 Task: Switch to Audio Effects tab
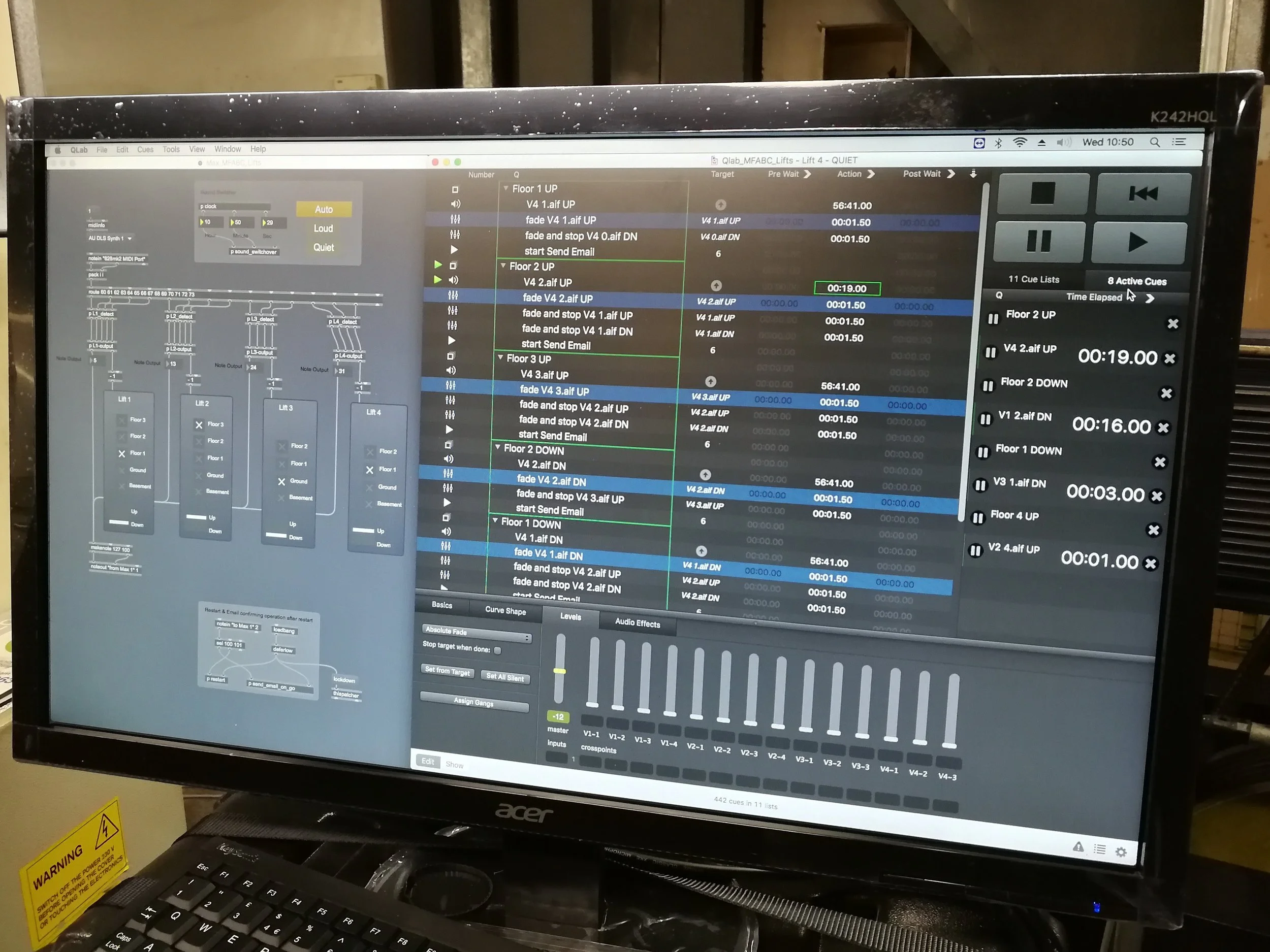tap(638, 623)
